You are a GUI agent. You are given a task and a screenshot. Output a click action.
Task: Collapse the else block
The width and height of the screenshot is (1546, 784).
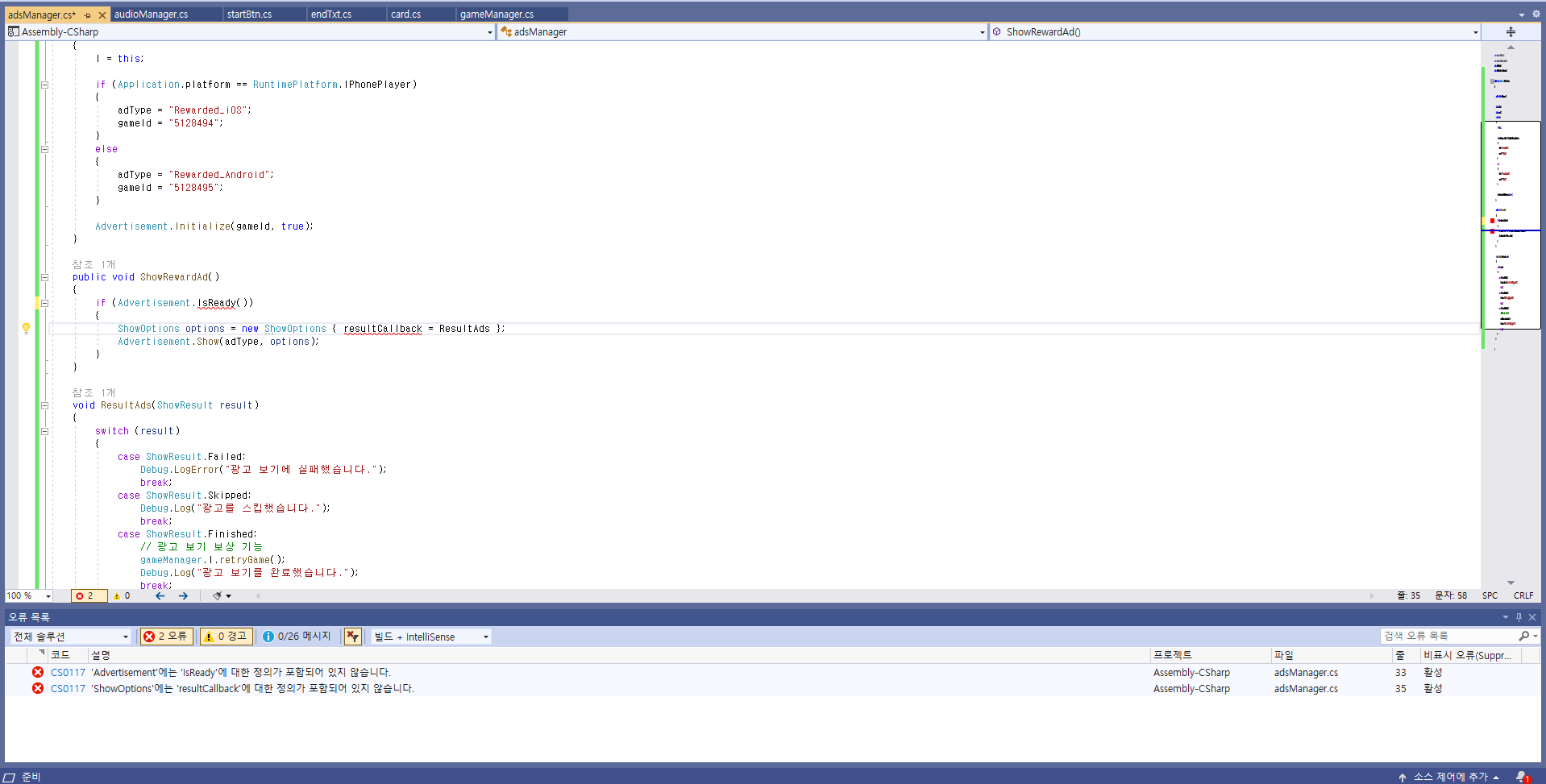[44, 149]
